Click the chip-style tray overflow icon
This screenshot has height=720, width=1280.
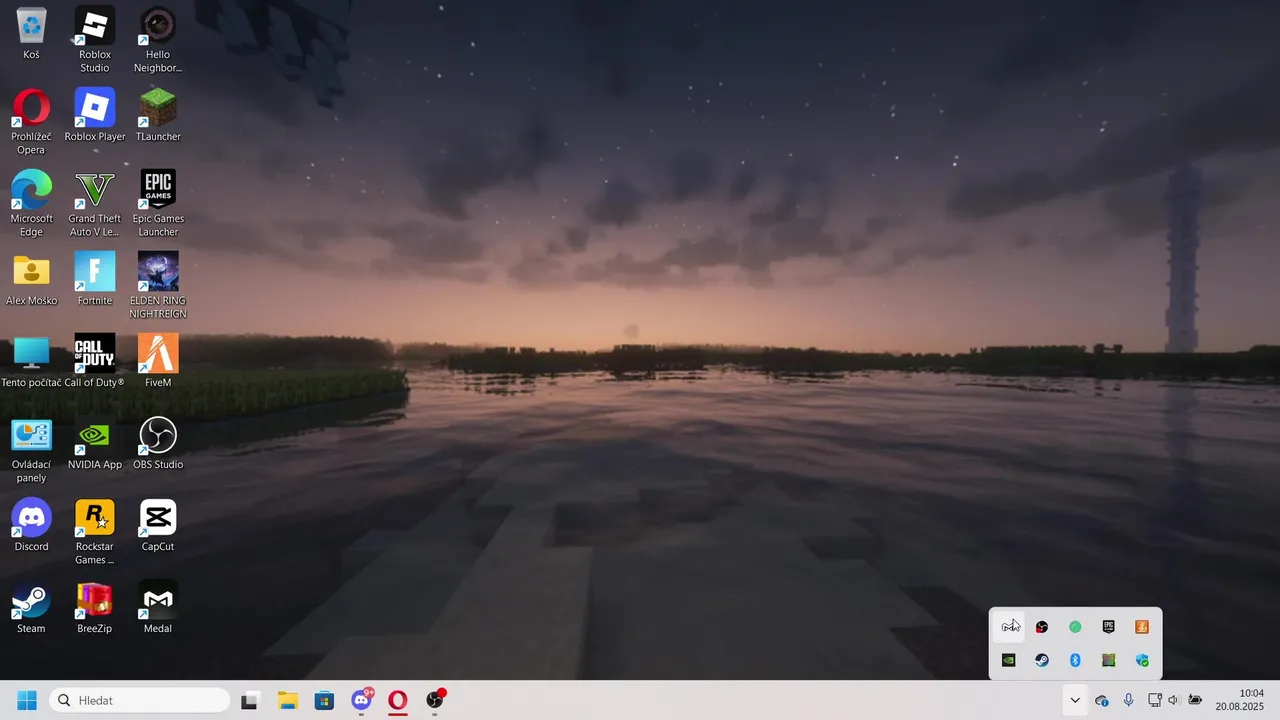1108,660
